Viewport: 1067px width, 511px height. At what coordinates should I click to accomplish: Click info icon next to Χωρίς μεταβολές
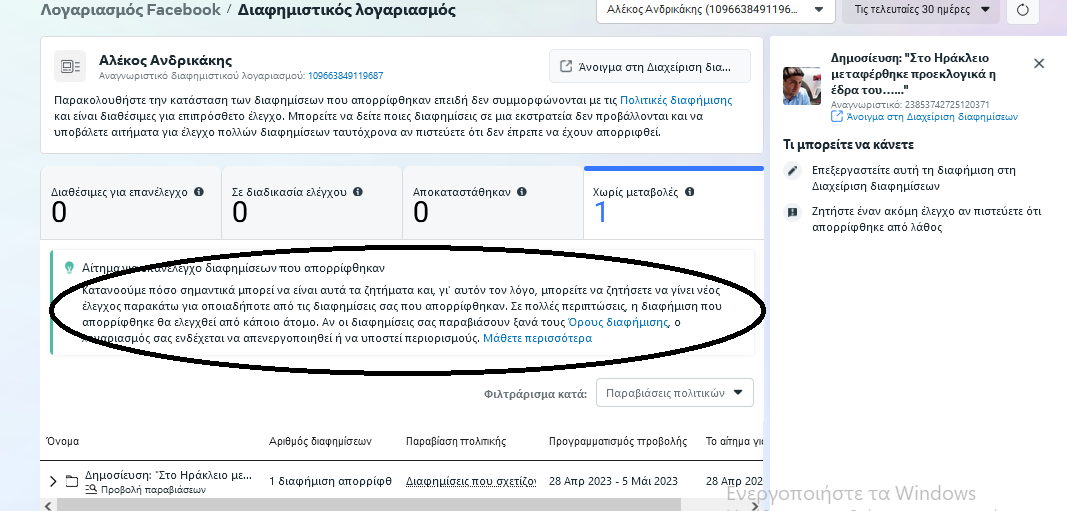click(x=689, y=192)
